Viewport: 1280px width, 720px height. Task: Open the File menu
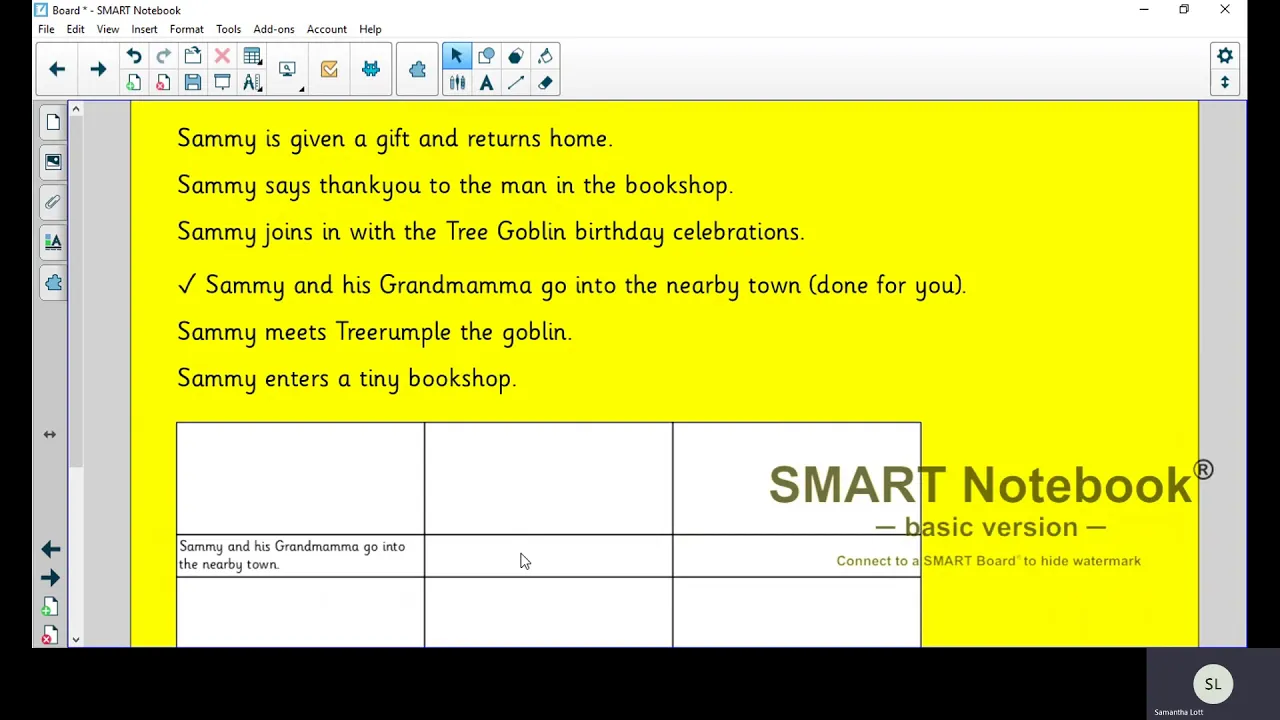(x=46, y=29)
